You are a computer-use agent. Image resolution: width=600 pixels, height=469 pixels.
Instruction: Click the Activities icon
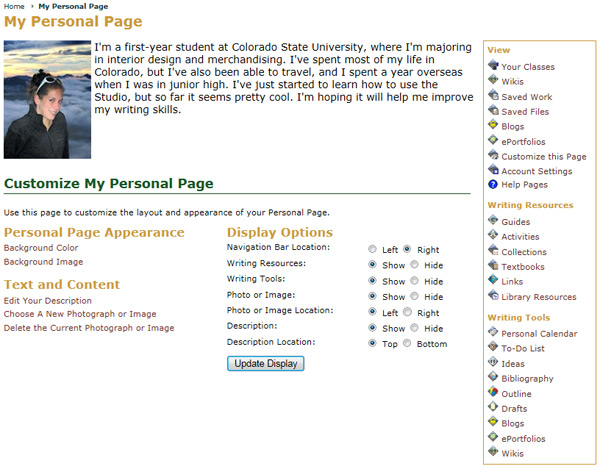click(493, 235)
